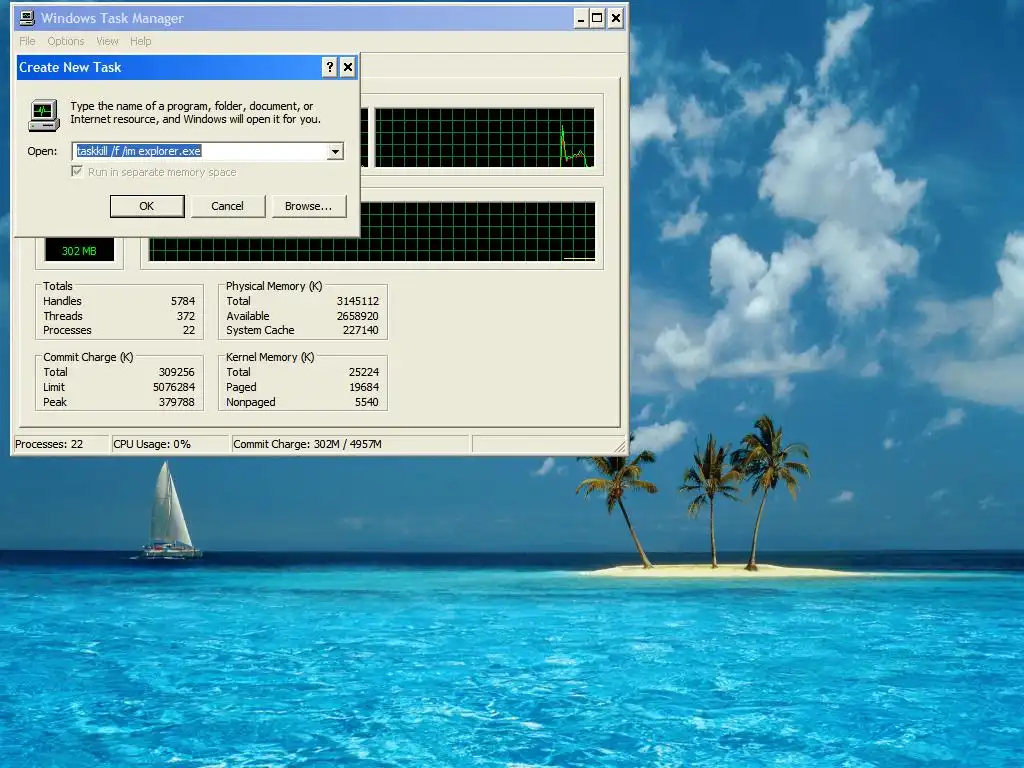Screen dimensions: 1024x768
Task: Expand the Open combo box dropdown arrow
Action: coord(335,152)
